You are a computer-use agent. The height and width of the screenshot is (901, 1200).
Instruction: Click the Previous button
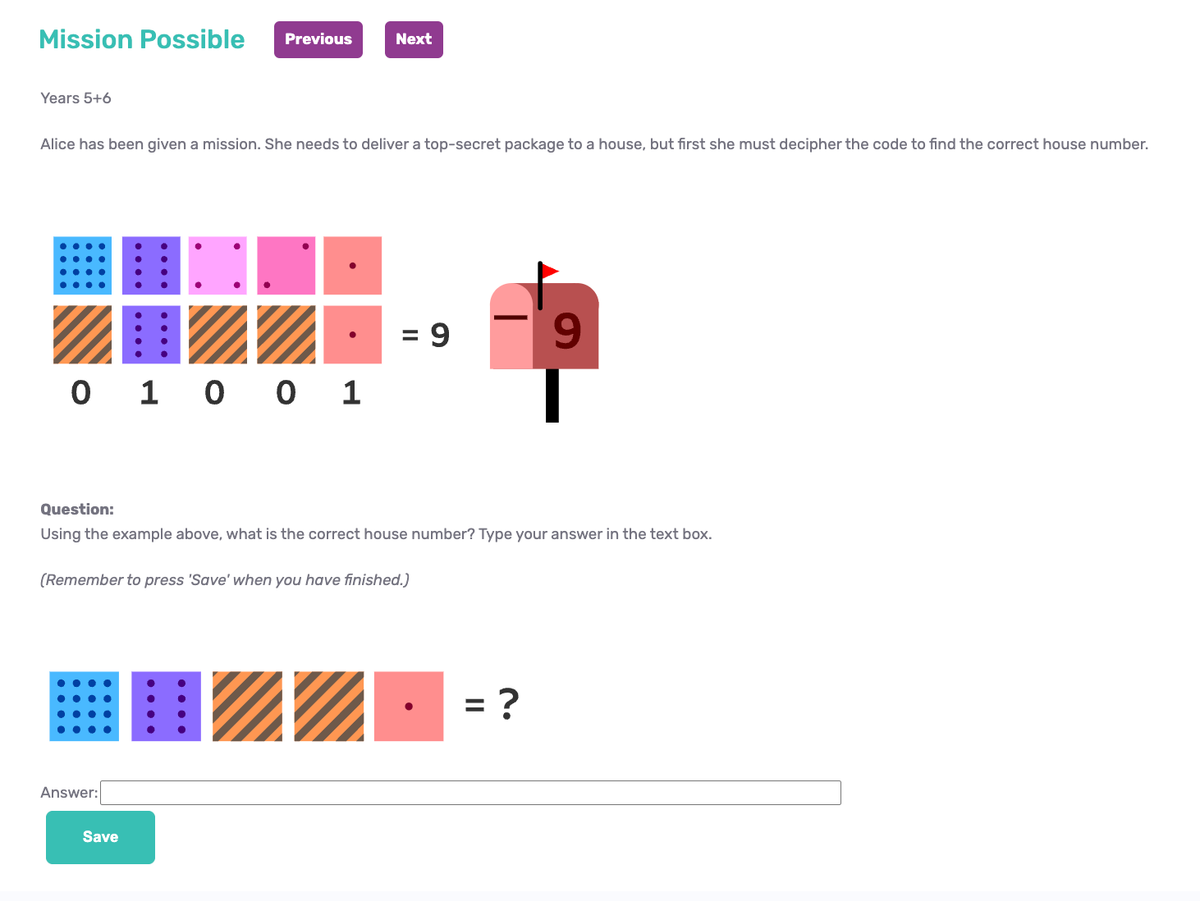318,40
